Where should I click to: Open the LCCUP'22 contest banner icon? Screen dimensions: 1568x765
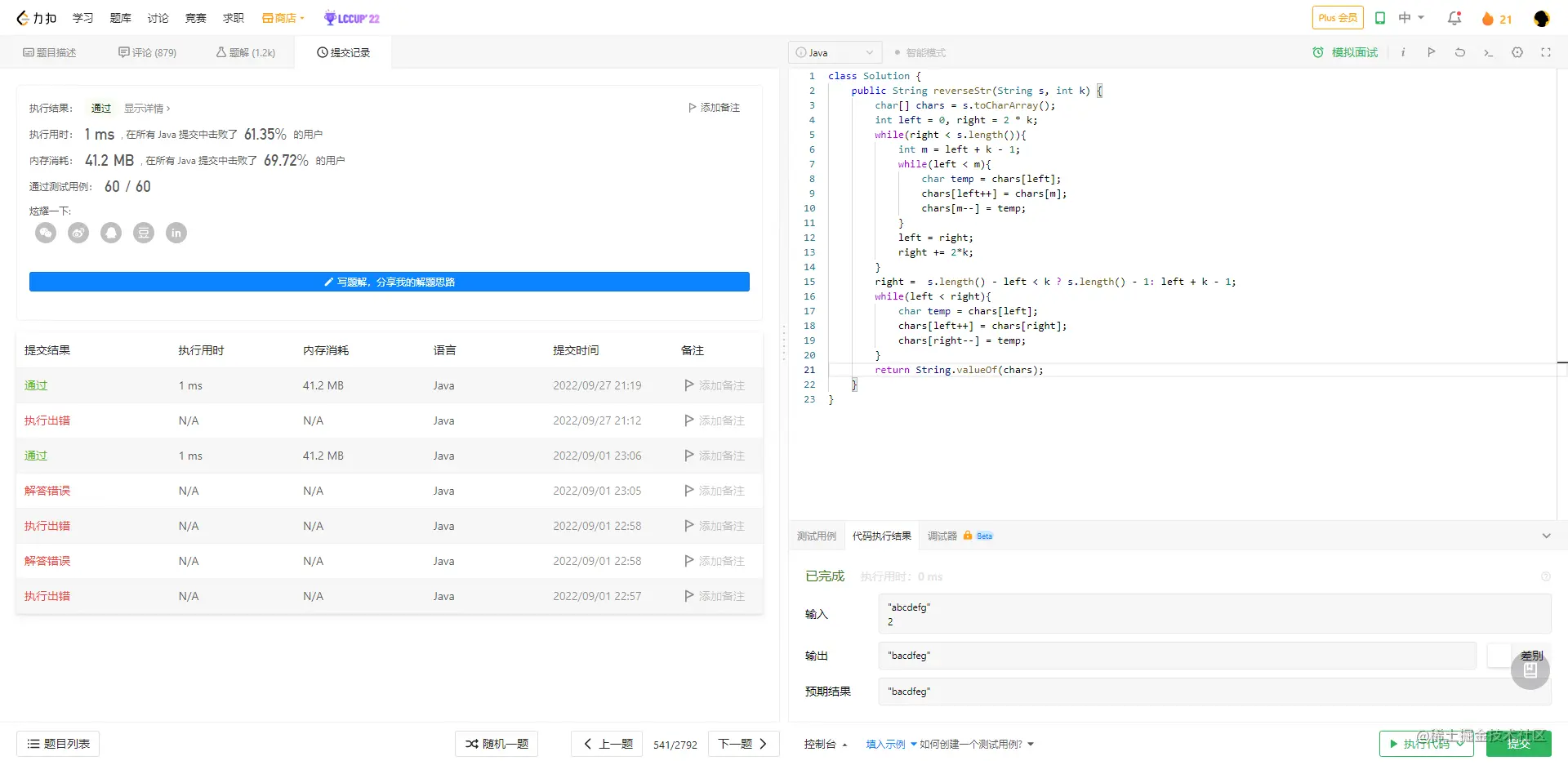point(352,18)
